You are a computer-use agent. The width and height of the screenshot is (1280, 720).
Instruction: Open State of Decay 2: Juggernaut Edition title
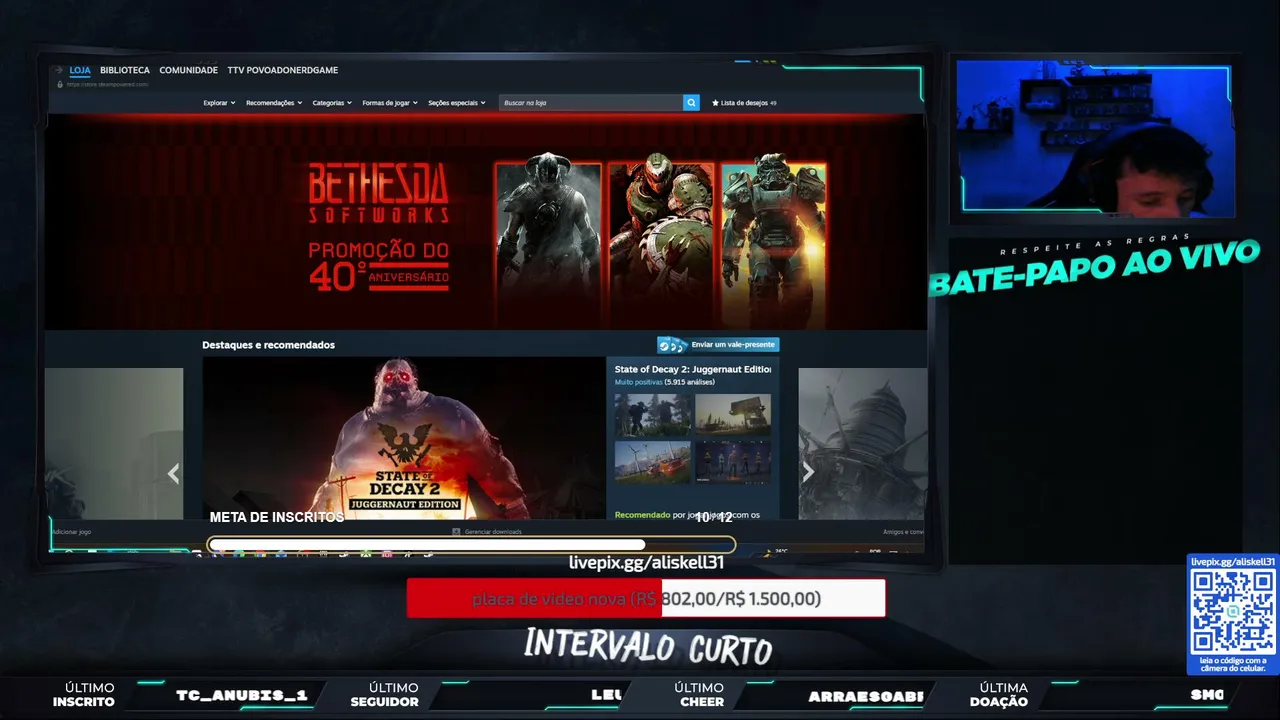(x=693, y=369)
